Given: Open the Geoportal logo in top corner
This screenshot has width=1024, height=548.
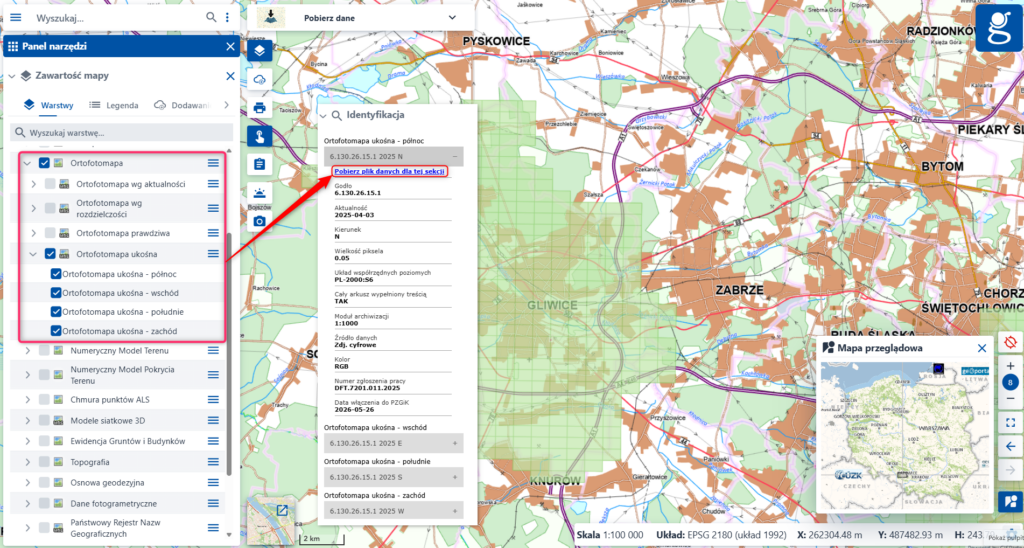Looking at the screenshot, I should [999, 29].
